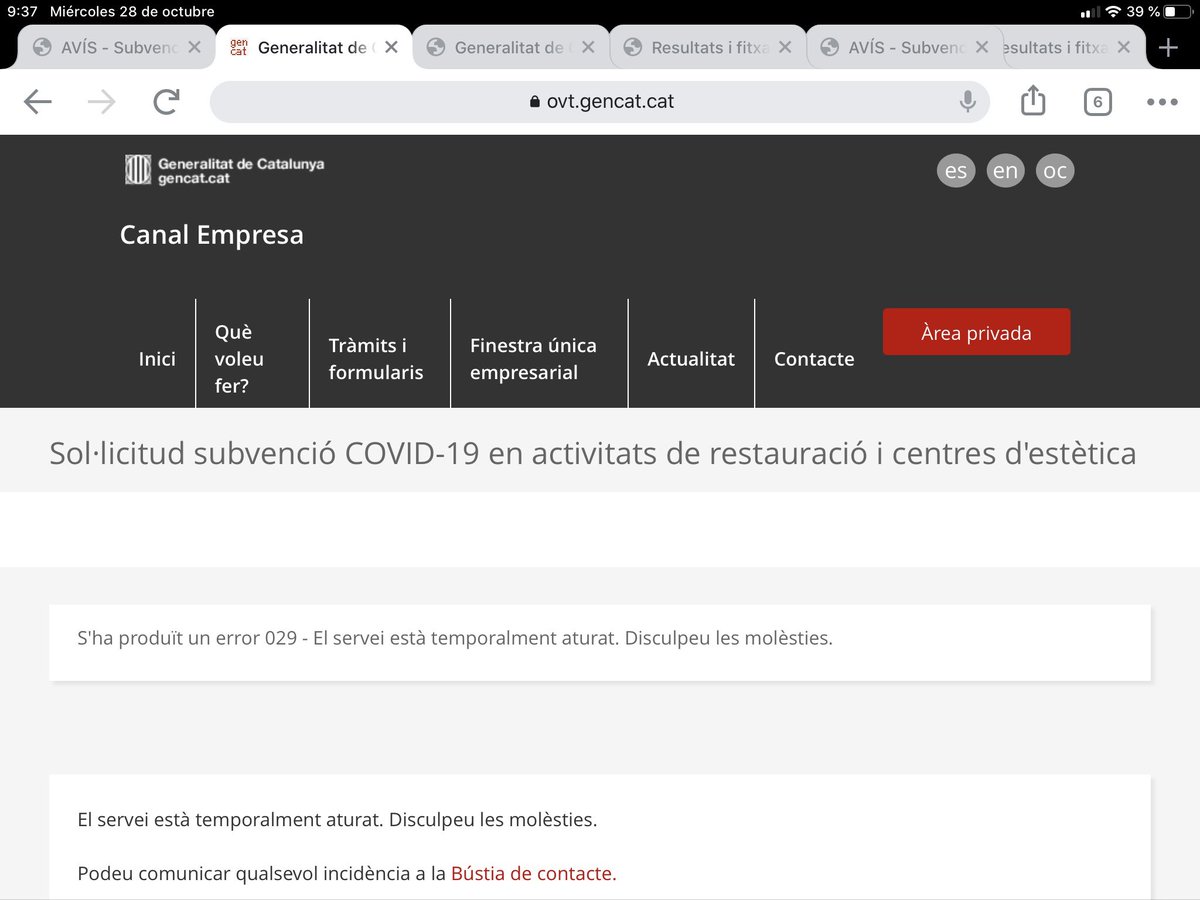Switch to the first Resultats i fitxa tab
The width and height of the screenshot is (1200, 900).
click(x=707, y=47)
